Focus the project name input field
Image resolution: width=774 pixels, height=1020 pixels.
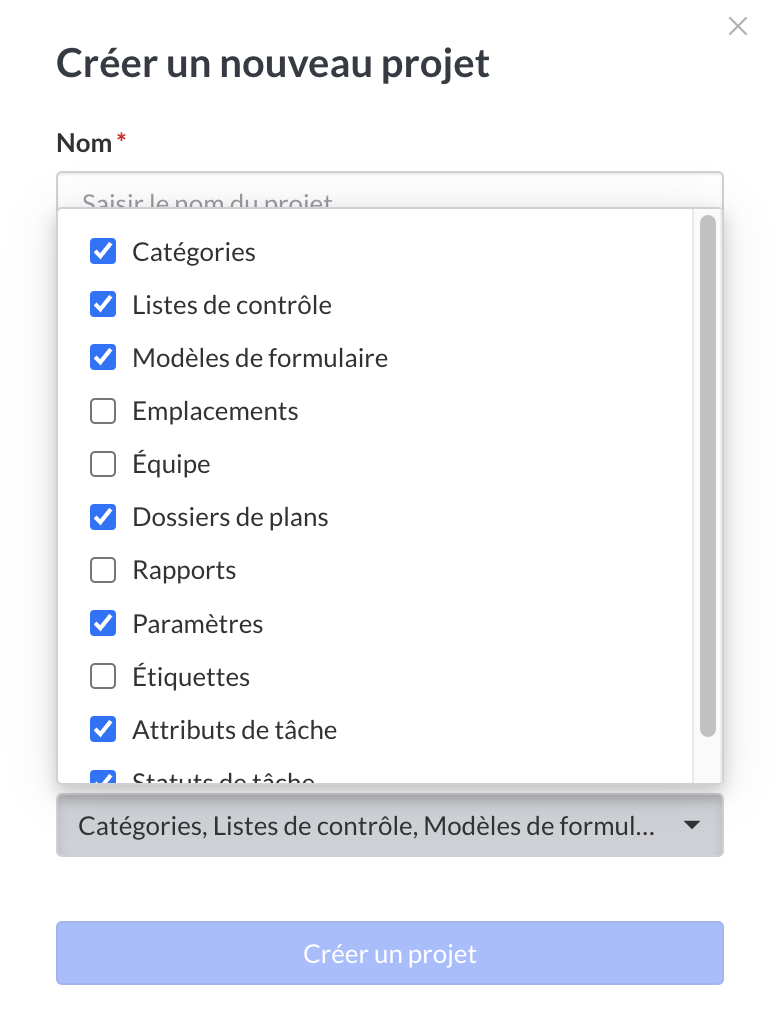[389, 191]
